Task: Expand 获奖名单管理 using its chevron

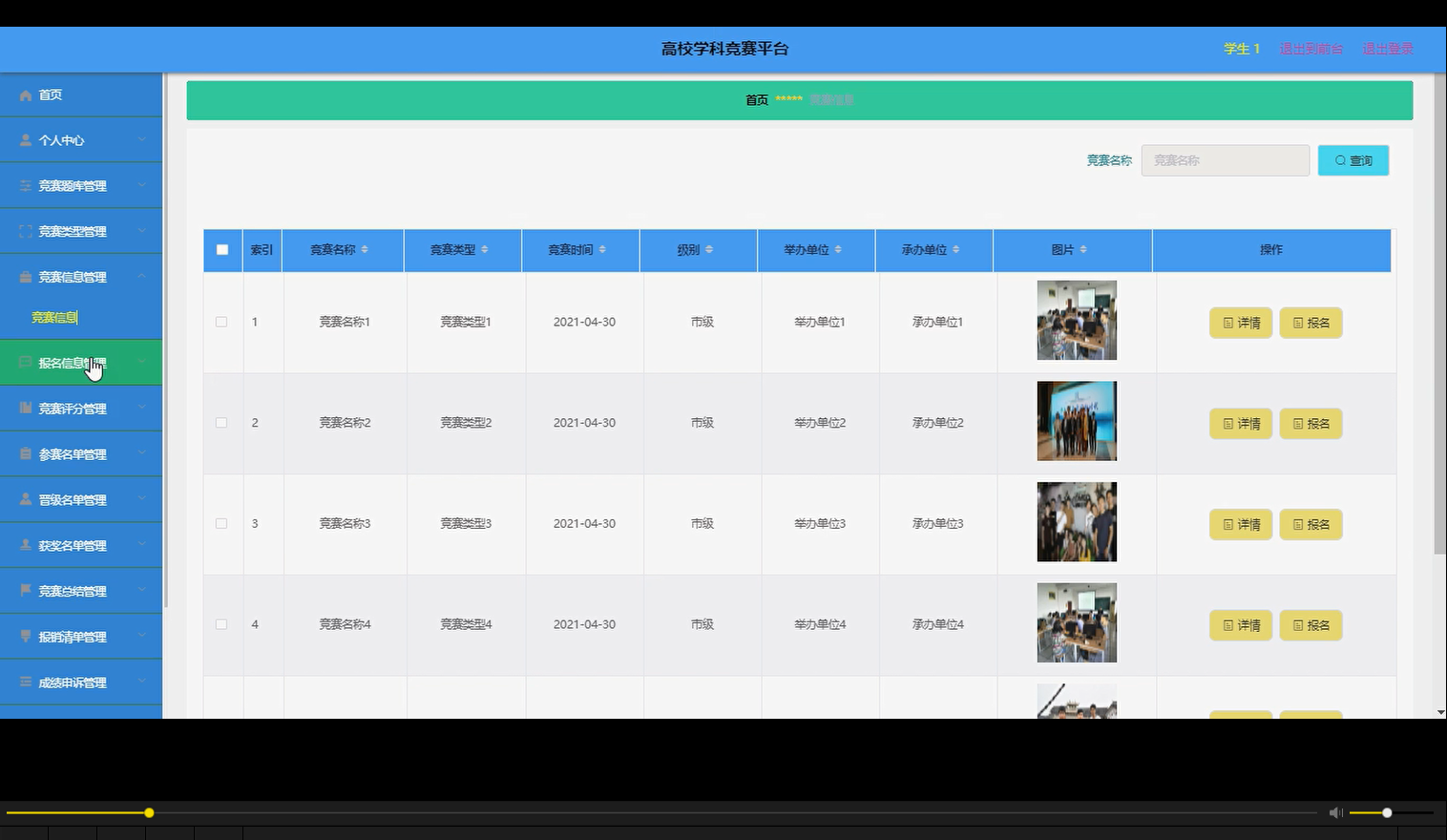Action: (x=141, y=545)
